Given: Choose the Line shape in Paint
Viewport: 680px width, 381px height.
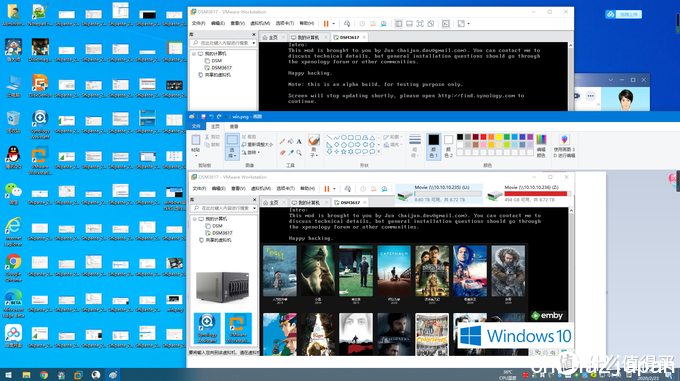Looking at the screenshot, I should (330, 138).
